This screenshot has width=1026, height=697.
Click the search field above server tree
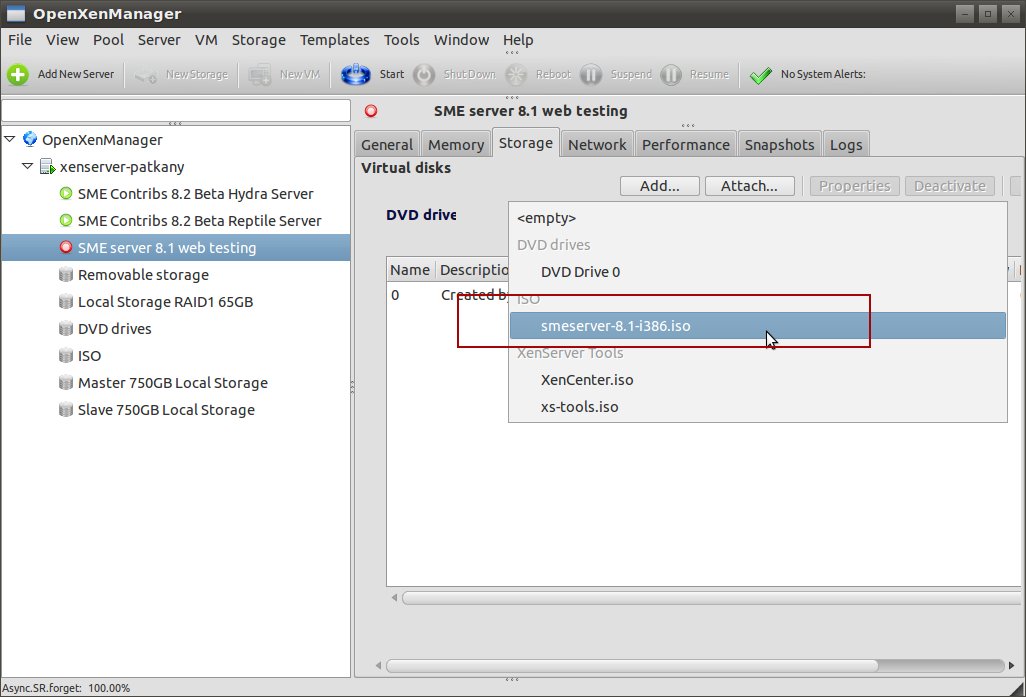tap(175, 111)
